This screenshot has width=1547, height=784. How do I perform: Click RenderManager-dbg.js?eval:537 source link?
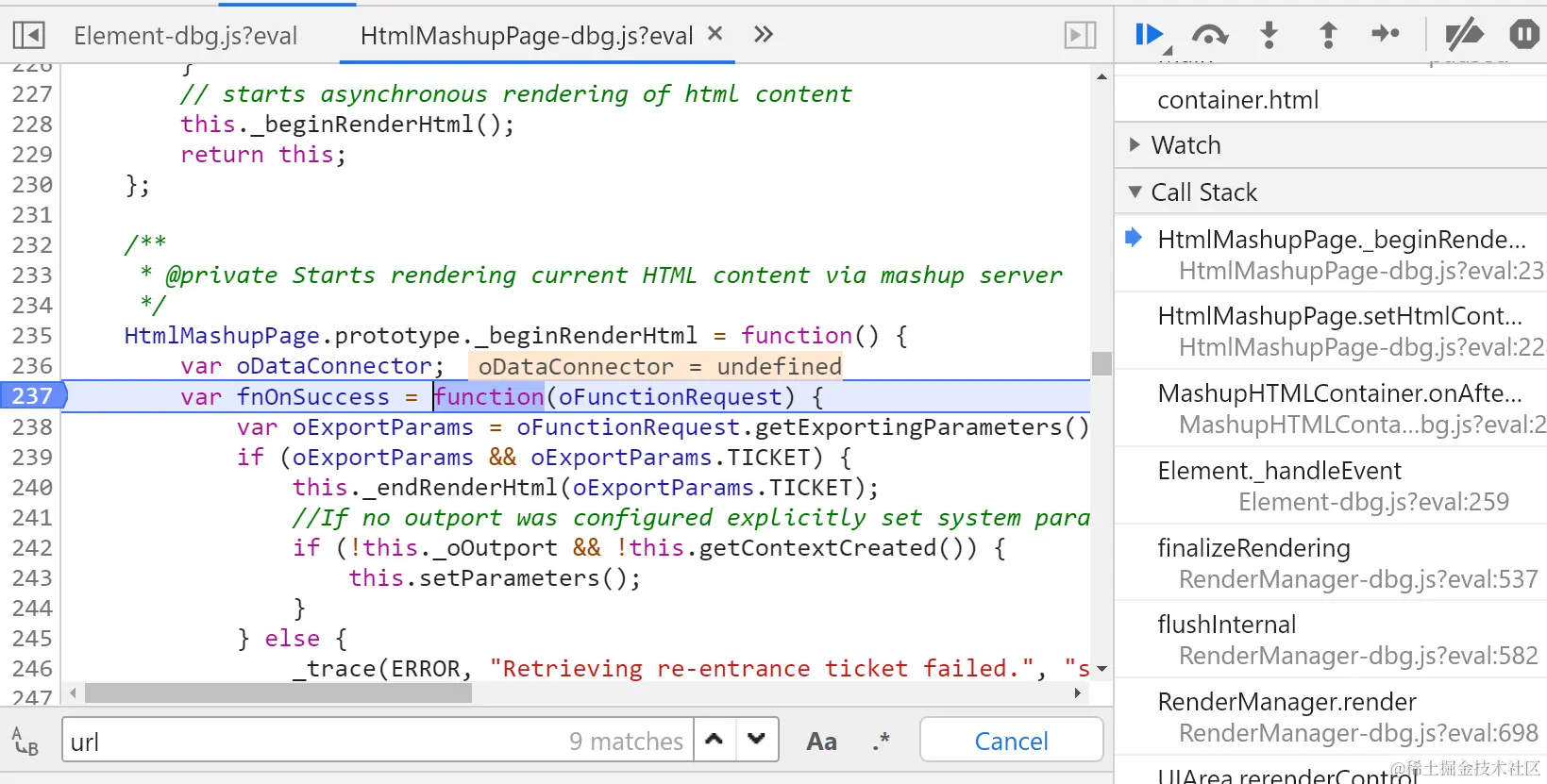point(1358,579)
